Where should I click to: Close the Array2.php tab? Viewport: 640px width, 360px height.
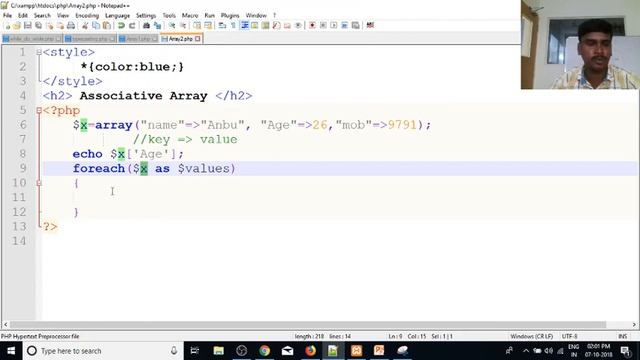[x=198, y=39]
